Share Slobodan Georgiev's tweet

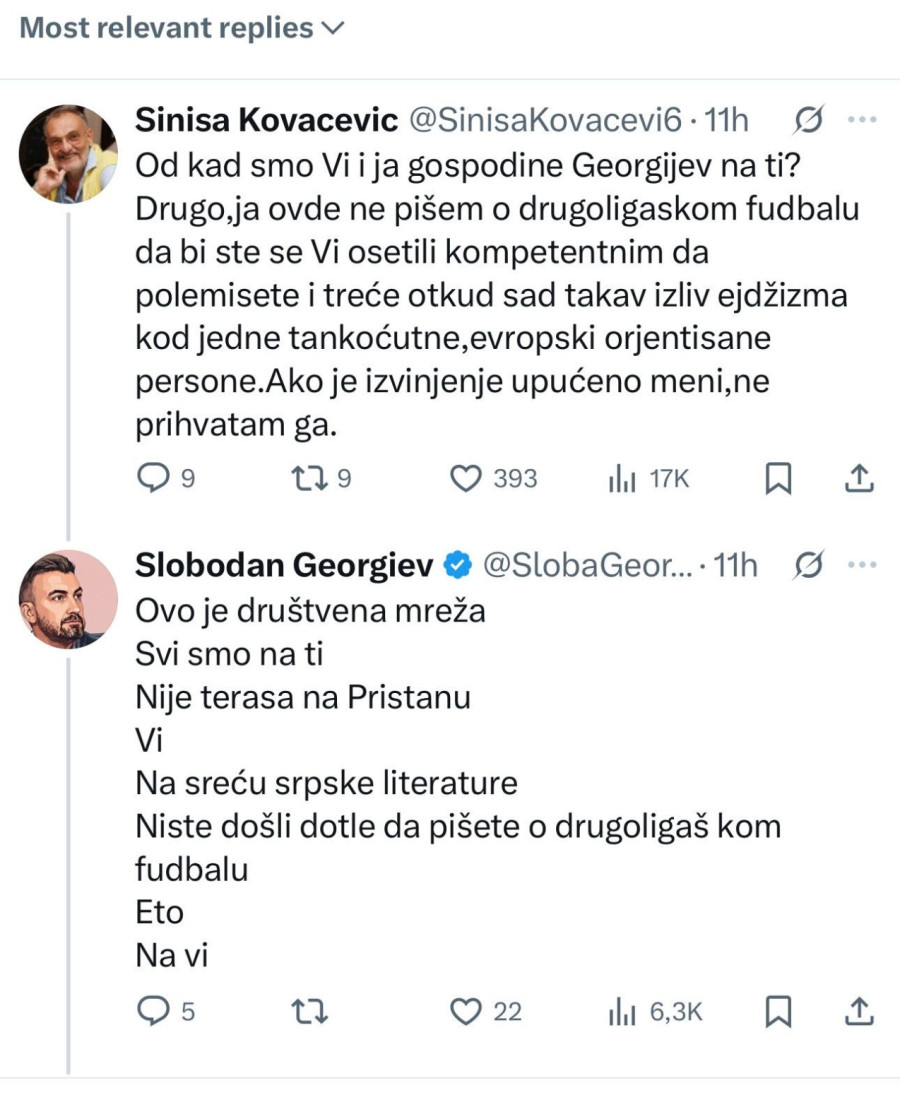point(859,1012)
